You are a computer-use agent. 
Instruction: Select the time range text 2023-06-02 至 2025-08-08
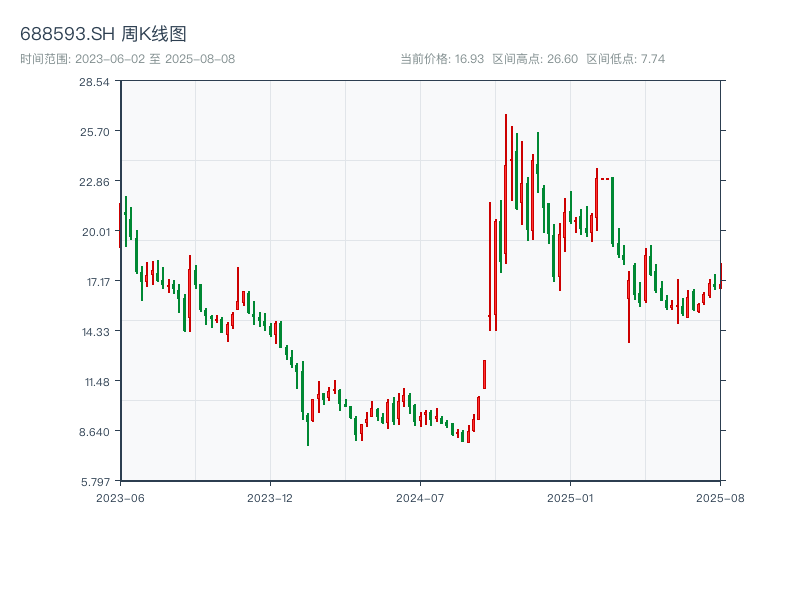[x=155, y=59]
